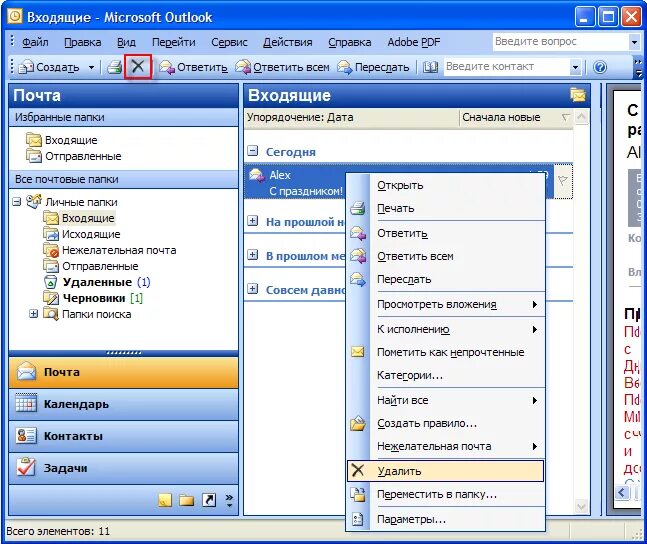Open Просмотреть вложения submenu

coord(446,305)
